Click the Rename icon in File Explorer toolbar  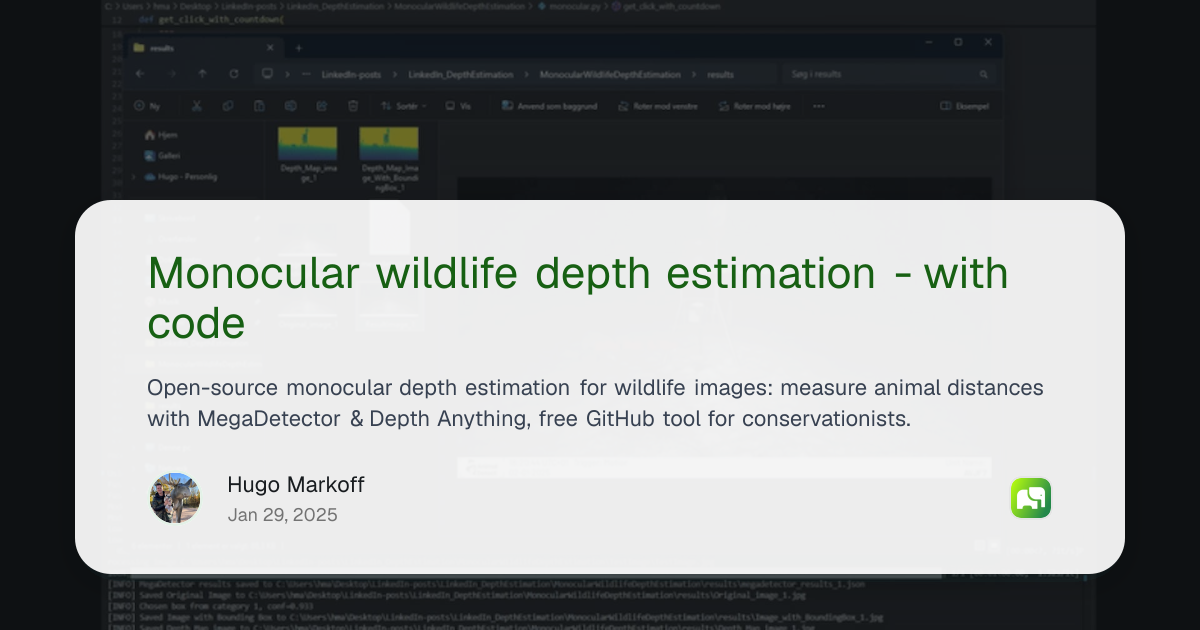290,106
